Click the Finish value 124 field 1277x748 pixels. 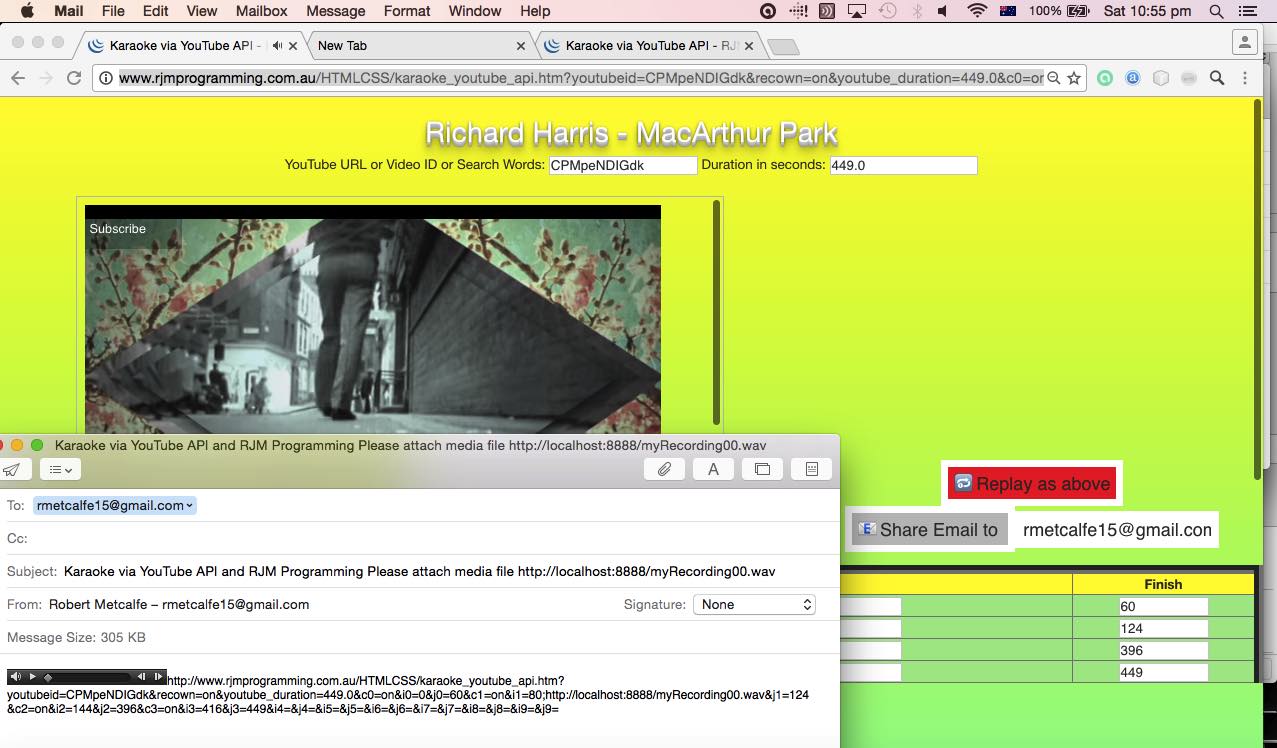click(x=1163, y=628)
